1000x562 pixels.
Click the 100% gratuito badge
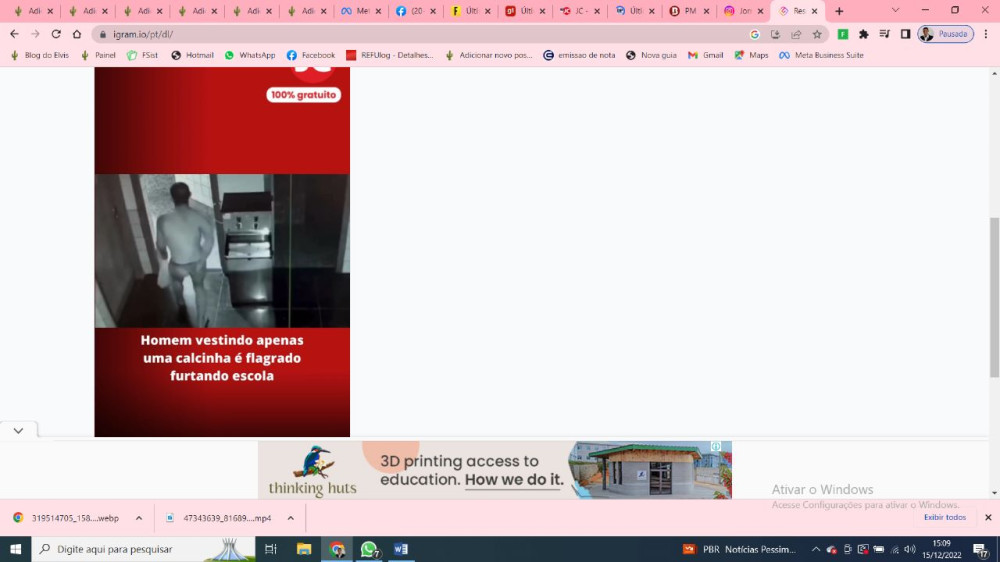pyautogui.click(x=304, y=94)
